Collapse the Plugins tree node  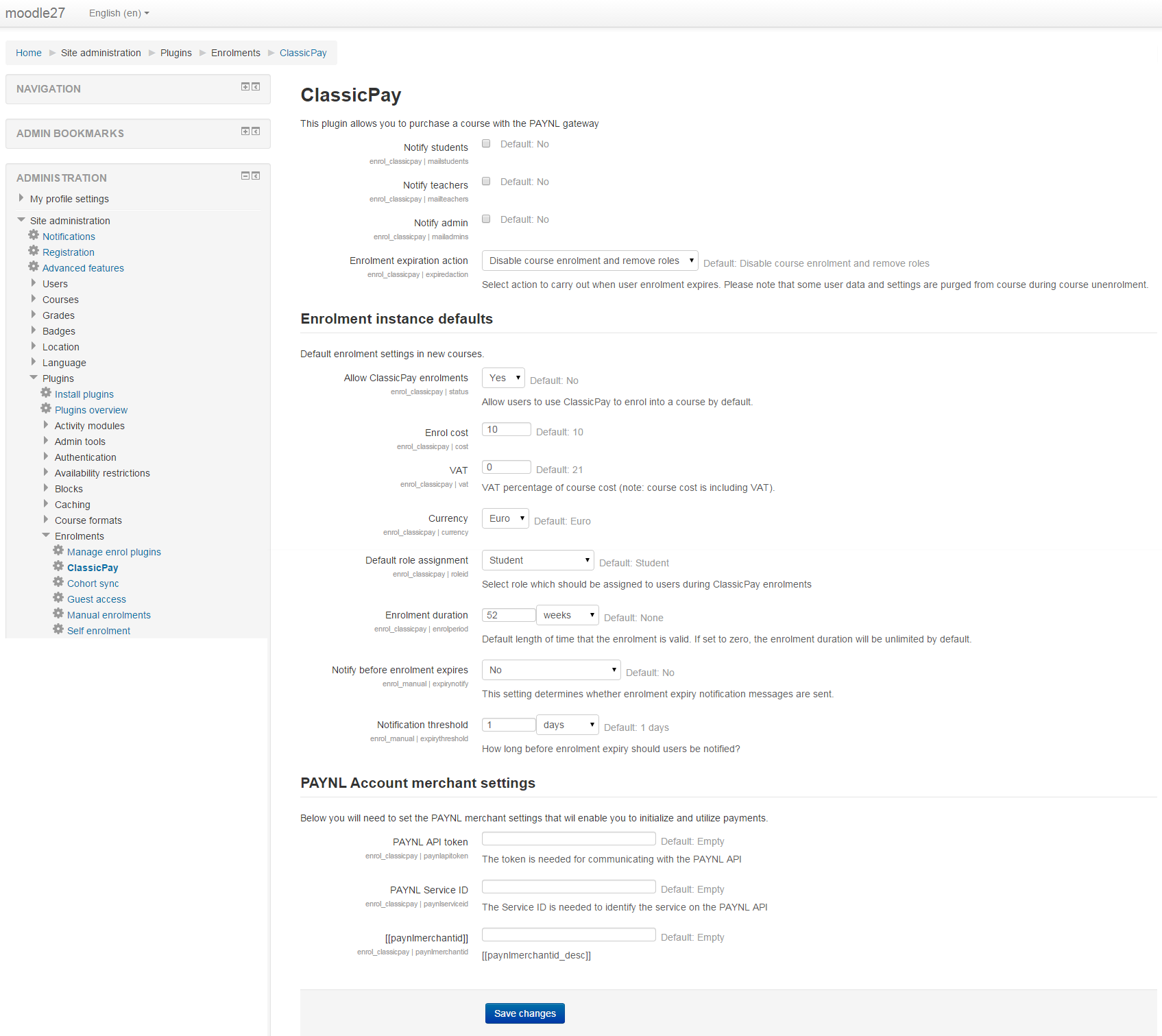click(x=34, y=378)
